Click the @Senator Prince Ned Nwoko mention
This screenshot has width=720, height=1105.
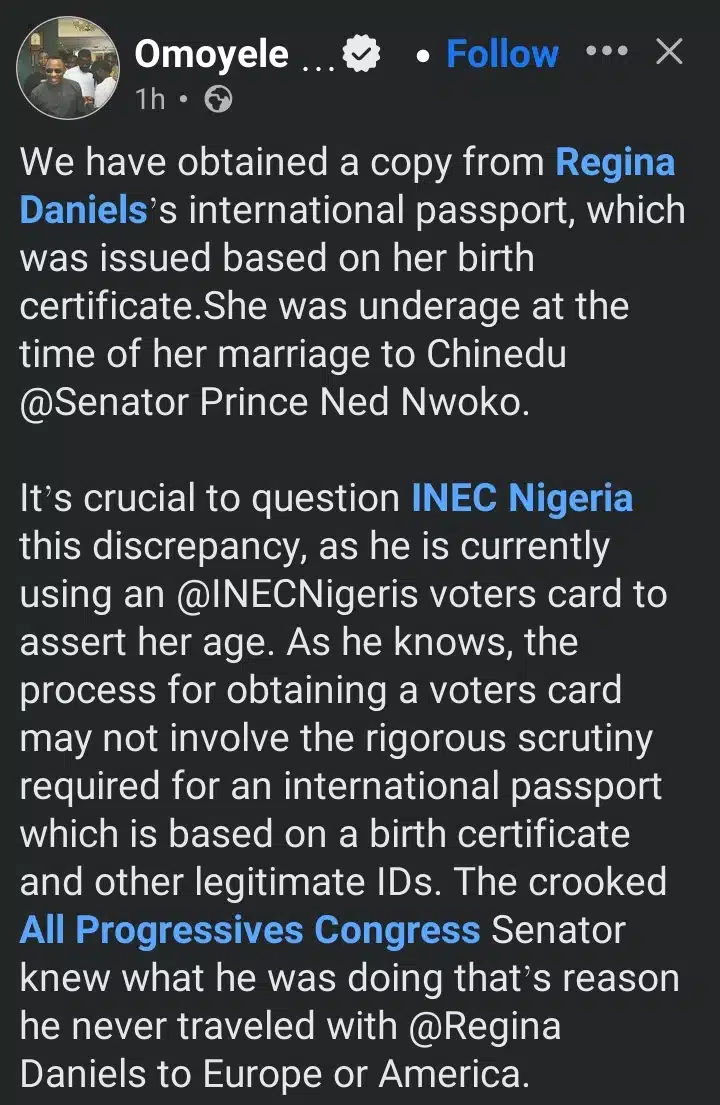[270, 402]
